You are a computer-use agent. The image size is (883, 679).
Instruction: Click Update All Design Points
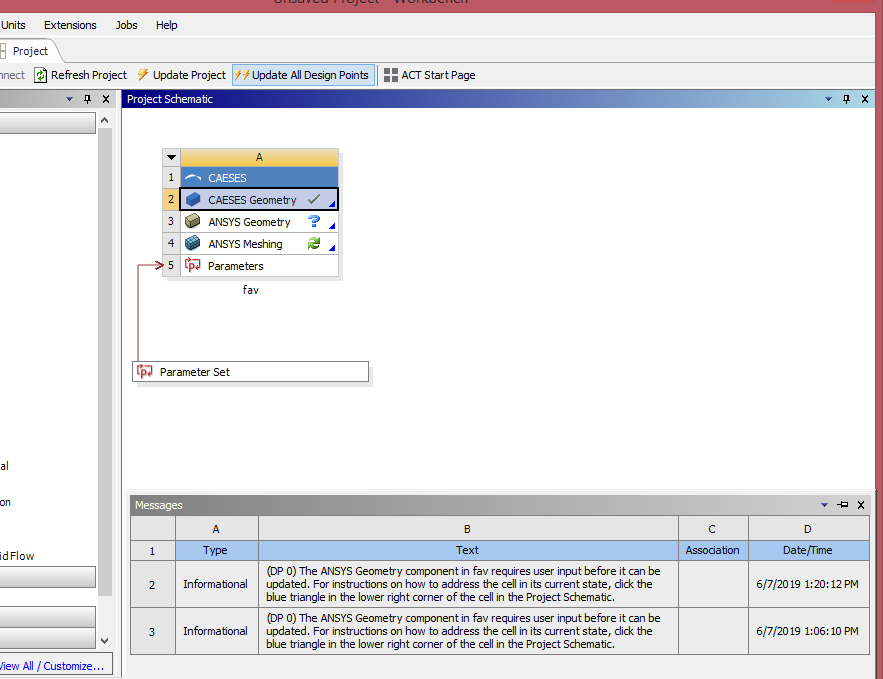tap(304, 75)
